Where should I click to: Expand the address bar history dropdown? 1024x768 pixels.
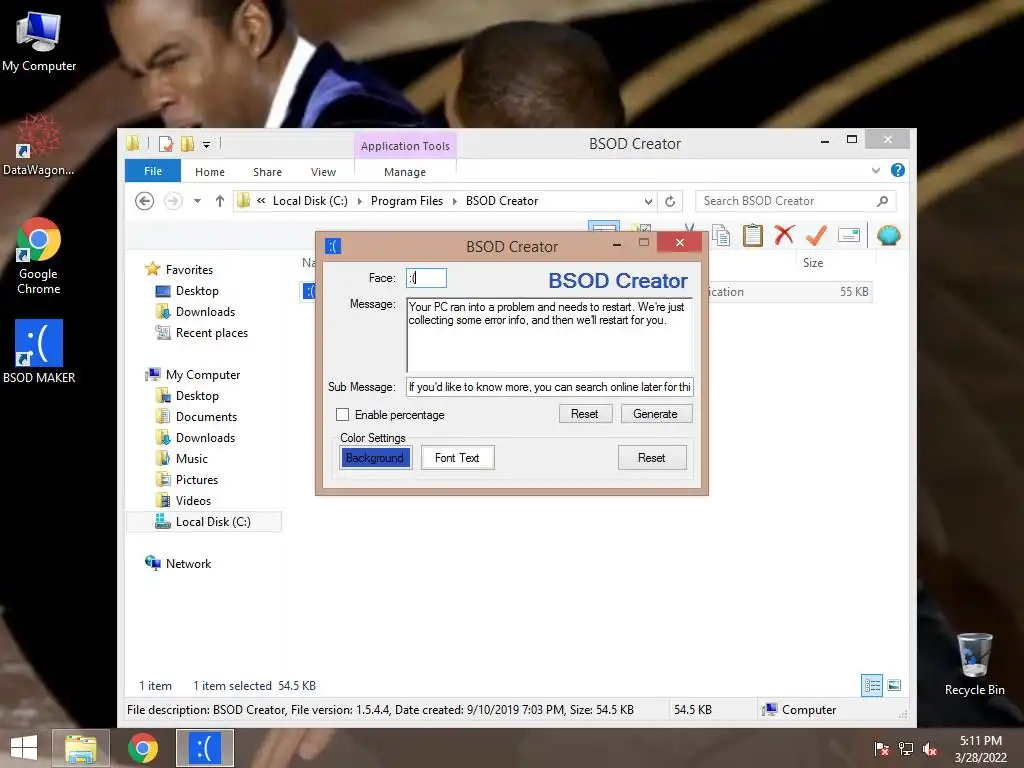[x=648, y=201]
